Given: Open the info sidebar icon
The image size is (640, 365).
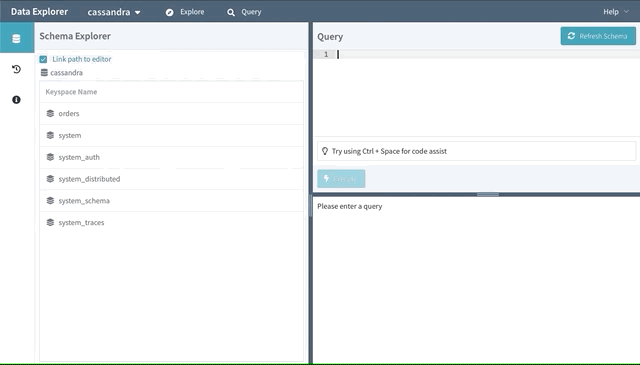Looking at the screenshot, I should (x=16, y=100).
